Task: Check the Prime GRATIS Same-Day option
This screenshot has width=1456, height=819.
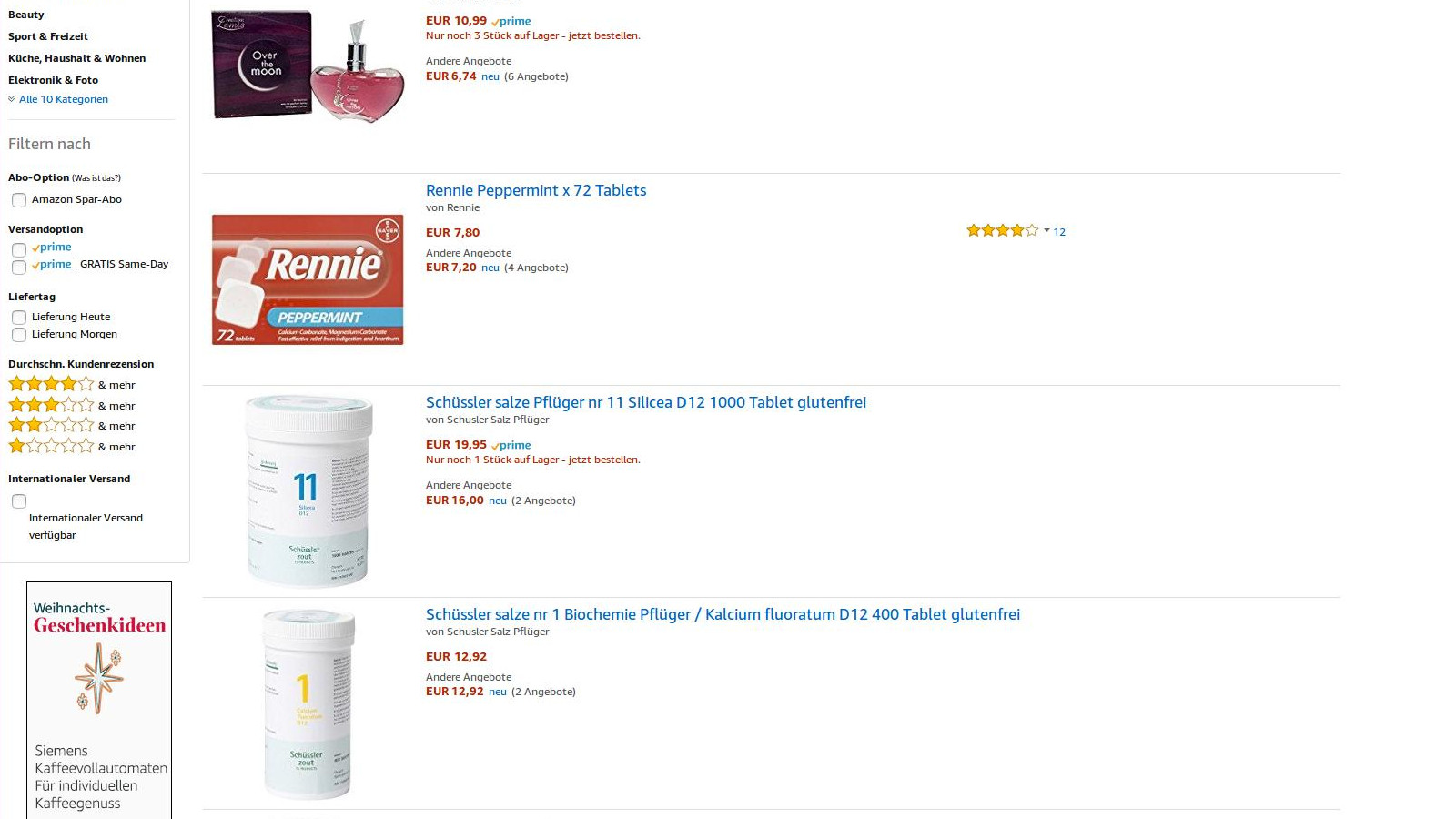Action: tap(19, 268)
